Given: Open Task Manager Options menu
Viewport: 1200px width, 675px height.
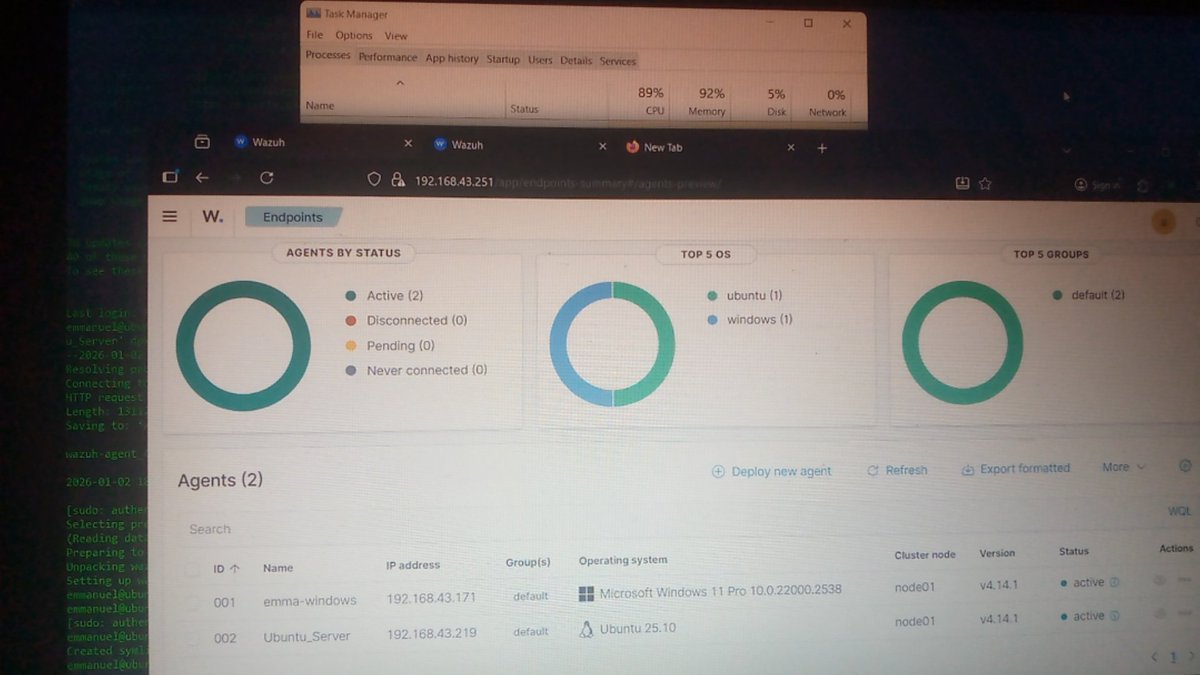Looking at the screenshot, I should tap(354, 35).
